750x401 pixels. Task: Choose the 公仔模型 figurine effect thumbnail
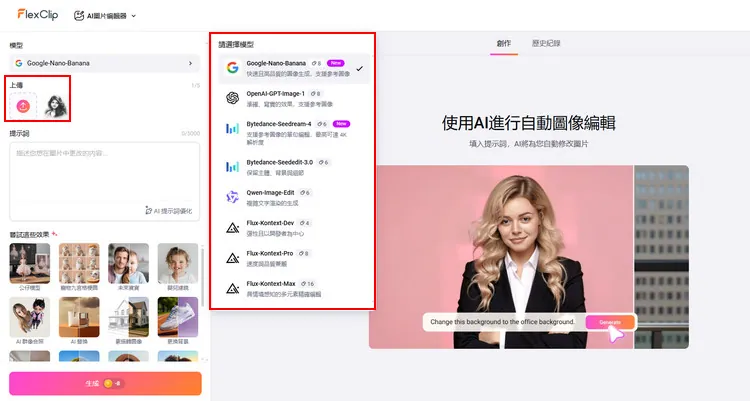click(30, 264)
